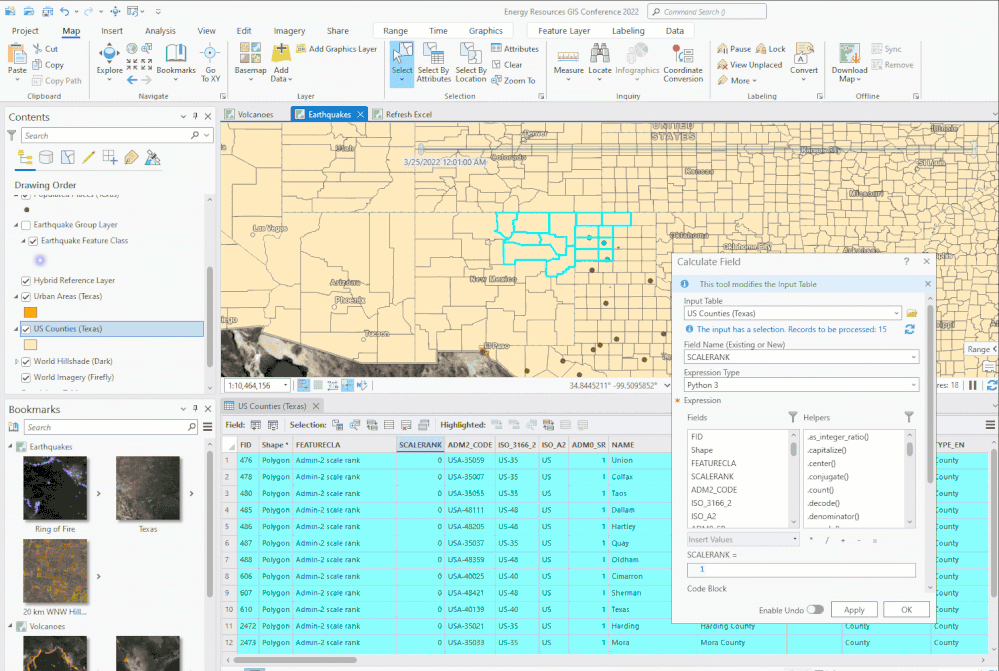Click the Apply button
Viewport: 999px width, 671px height.
pyautogui.click(x=854, y=609)
